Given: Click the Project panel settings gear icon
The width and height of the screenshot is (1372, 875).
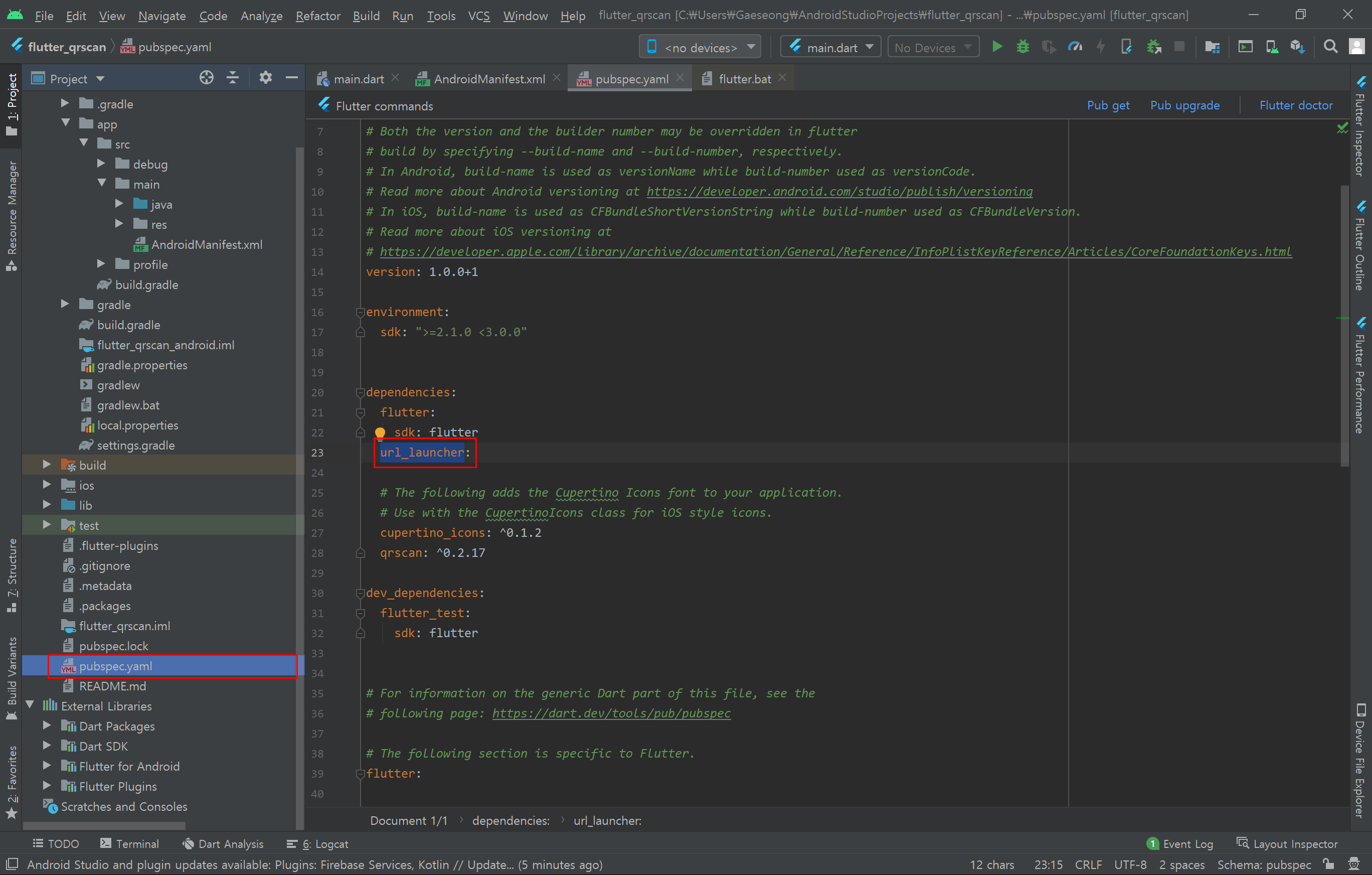Looking at the screenshot, I should 265,78.
